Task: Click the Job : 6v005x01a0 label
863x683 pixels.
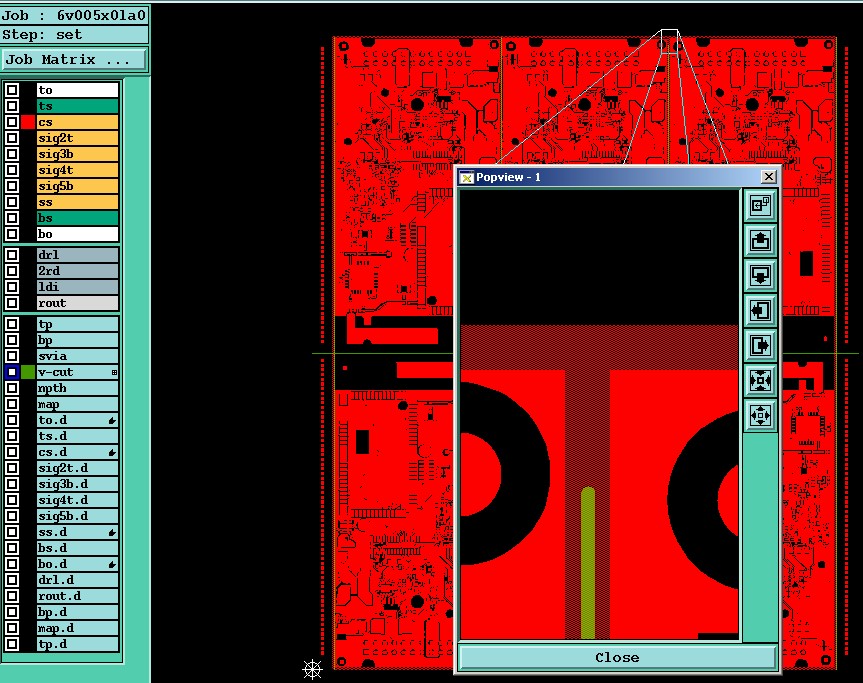Action: (x=74, y=15)
